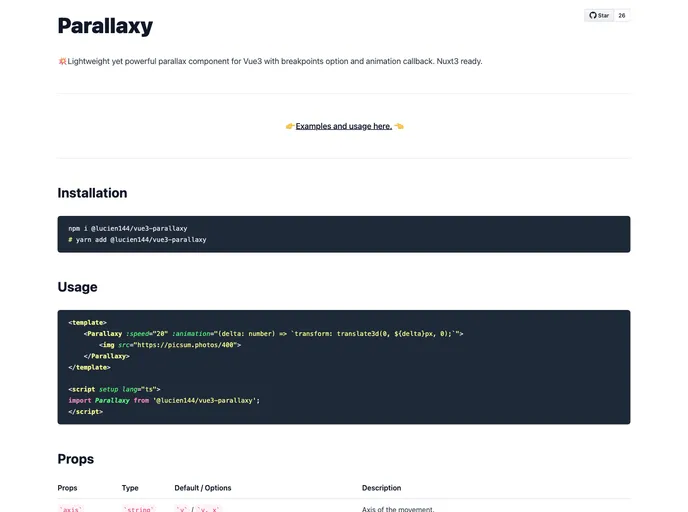This screenshot has height=512, width=688.
Task: Click the import Parallaxy from code line
Action: (164, 401)
